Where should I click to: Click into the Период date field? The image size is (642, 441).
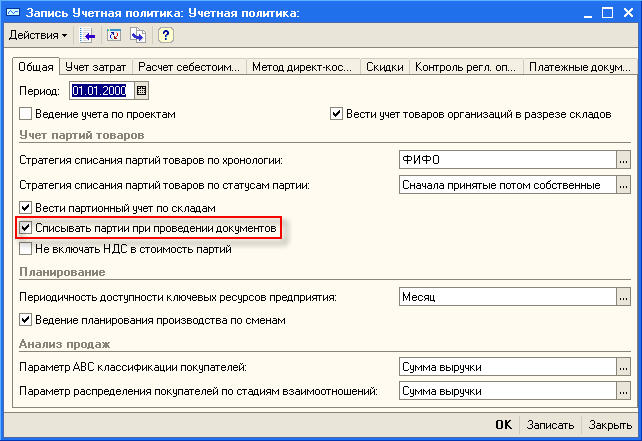tap(100, 91)
